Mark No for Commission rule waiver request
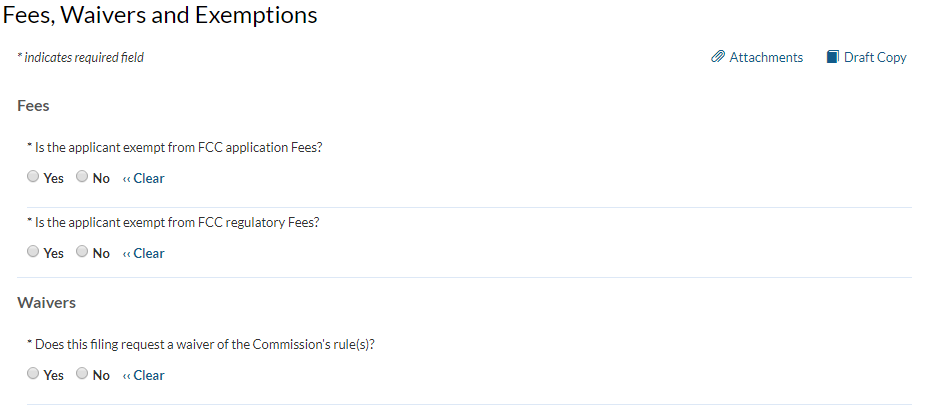 82,374
